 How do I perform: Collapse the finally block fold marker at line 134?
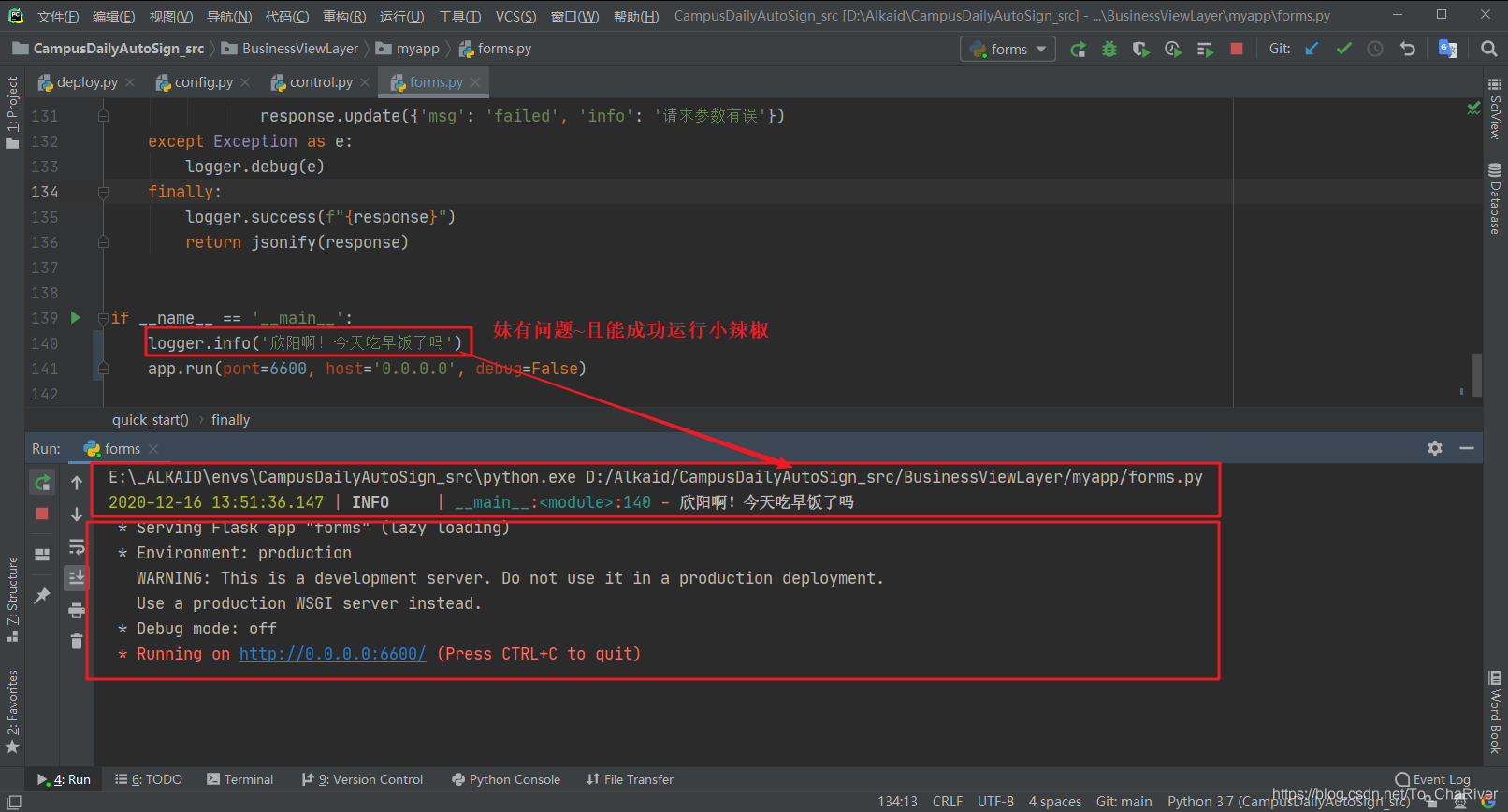point(103,192)
